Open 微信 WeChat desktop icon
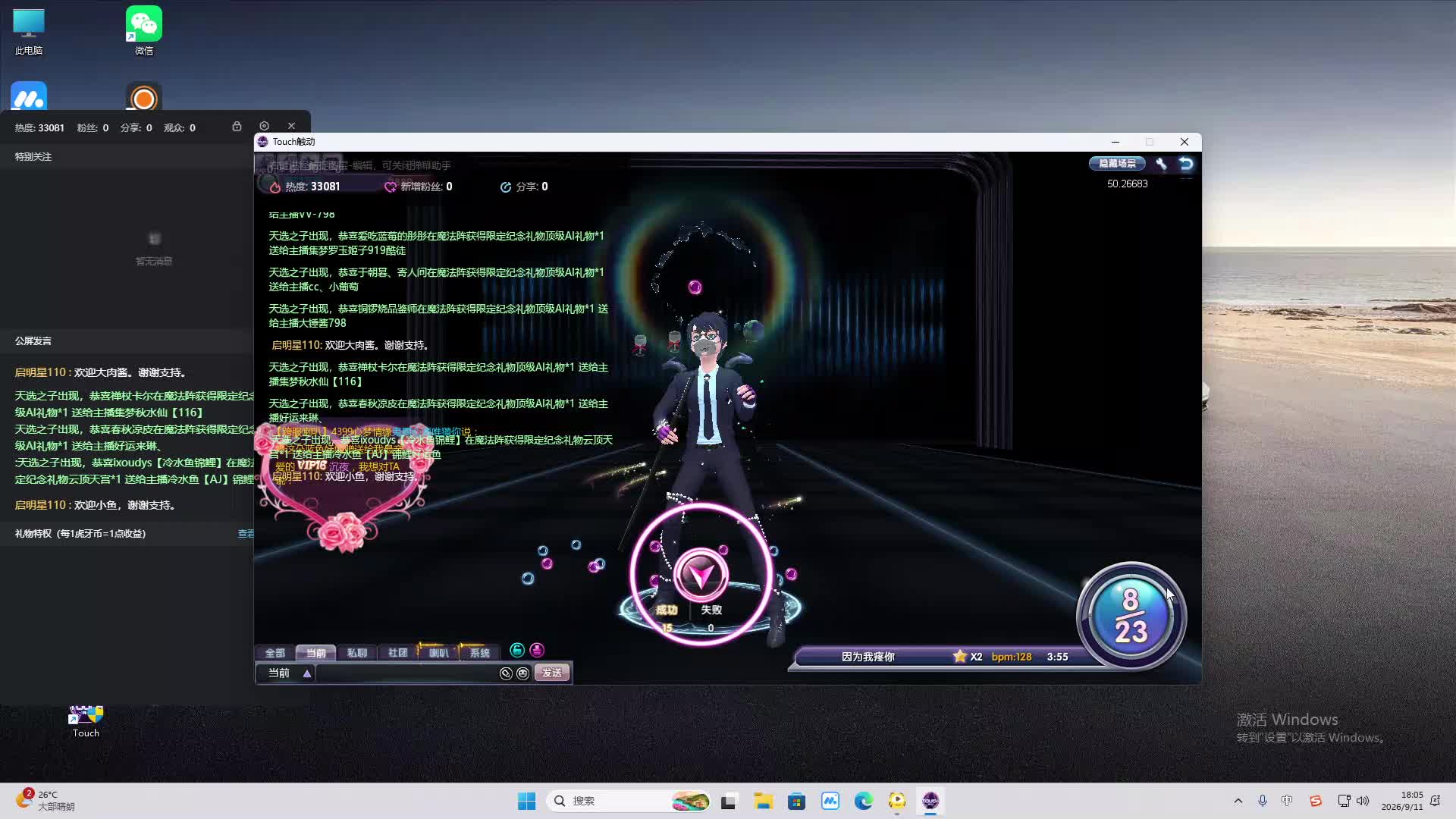 [x=144, y=32]
